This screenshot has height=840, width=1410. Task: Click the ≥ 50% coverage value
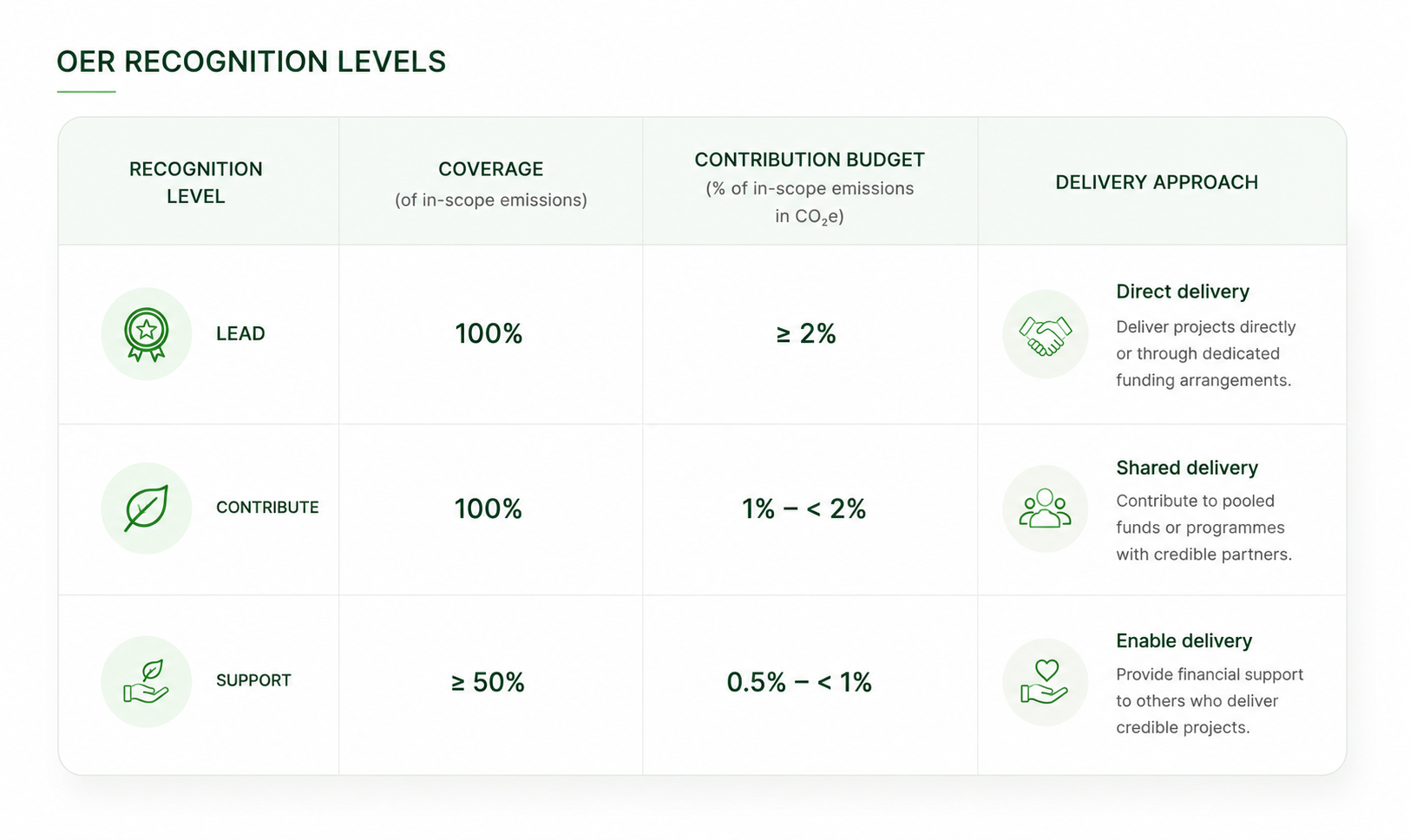(489, 682)
